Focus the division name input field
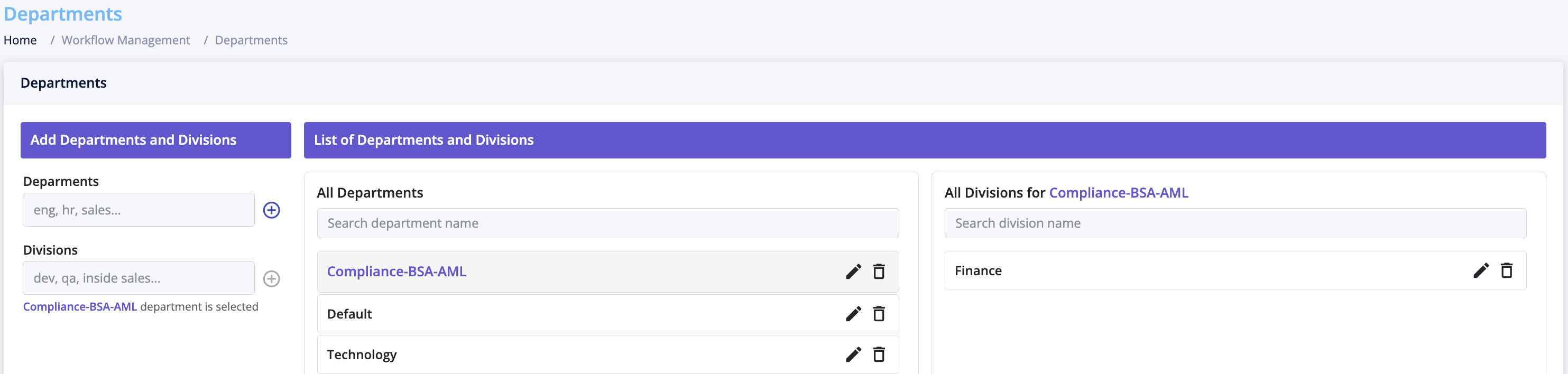1568x374 pixels. [139, 278]
